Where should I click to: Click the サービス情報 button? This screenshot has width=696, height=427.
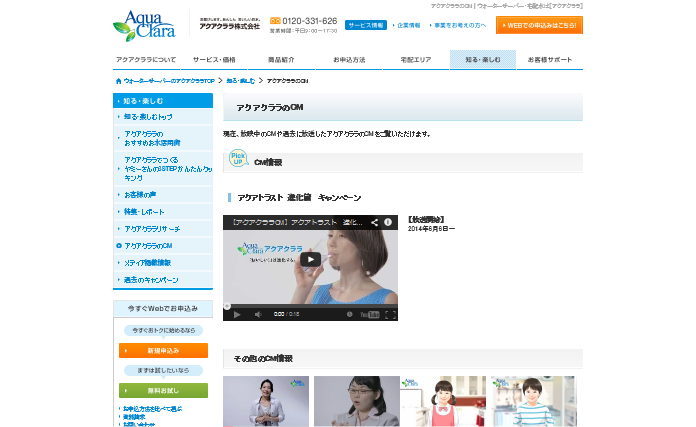tap(366, 25)
